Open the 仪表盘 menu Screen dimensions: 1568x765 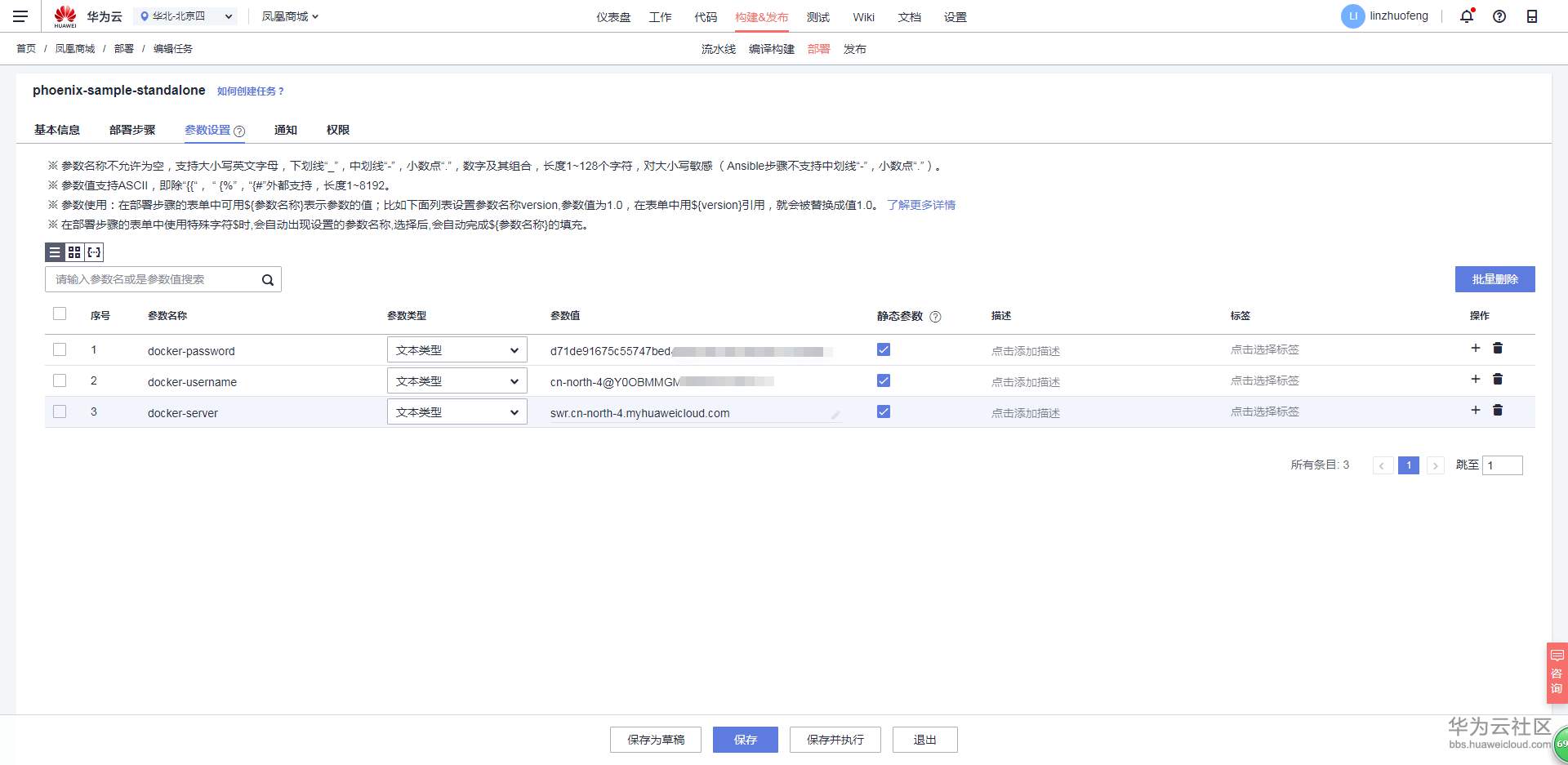pos(613,17)
